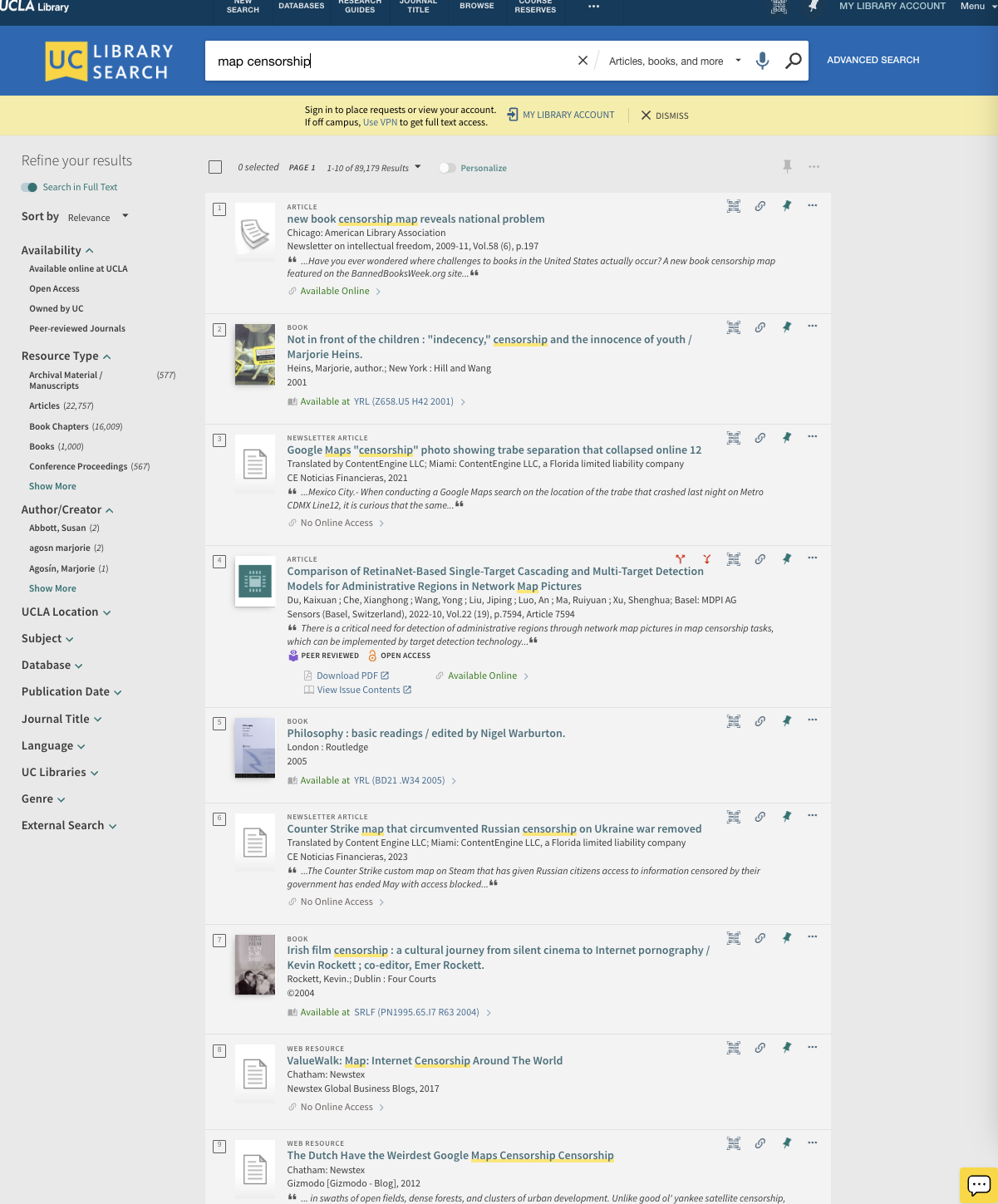Open Sort by Relevance dropdown
This screenshot has height=1204, width=998.
98,217
